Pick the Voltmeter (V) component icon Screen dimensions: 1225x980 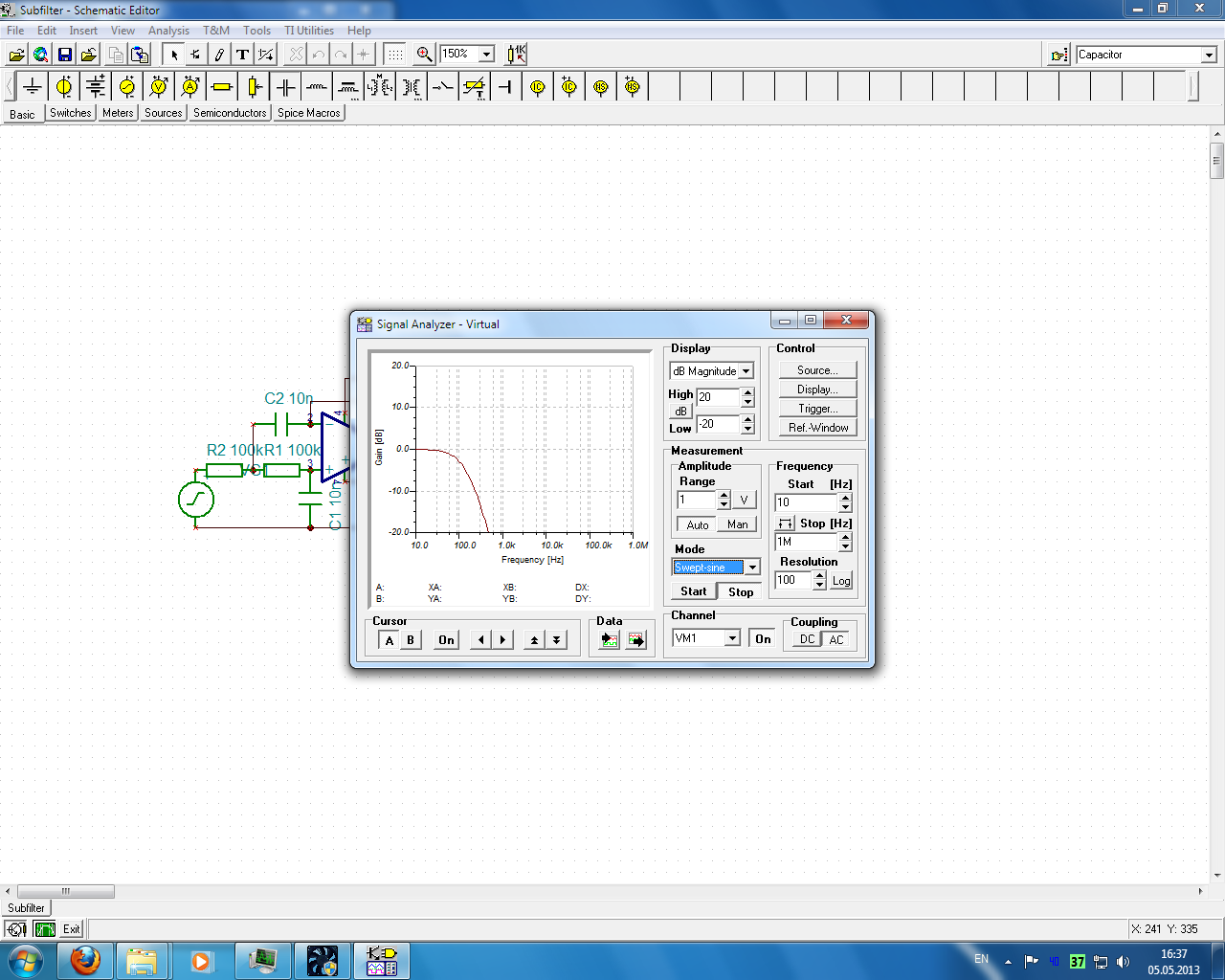point(159,87)
